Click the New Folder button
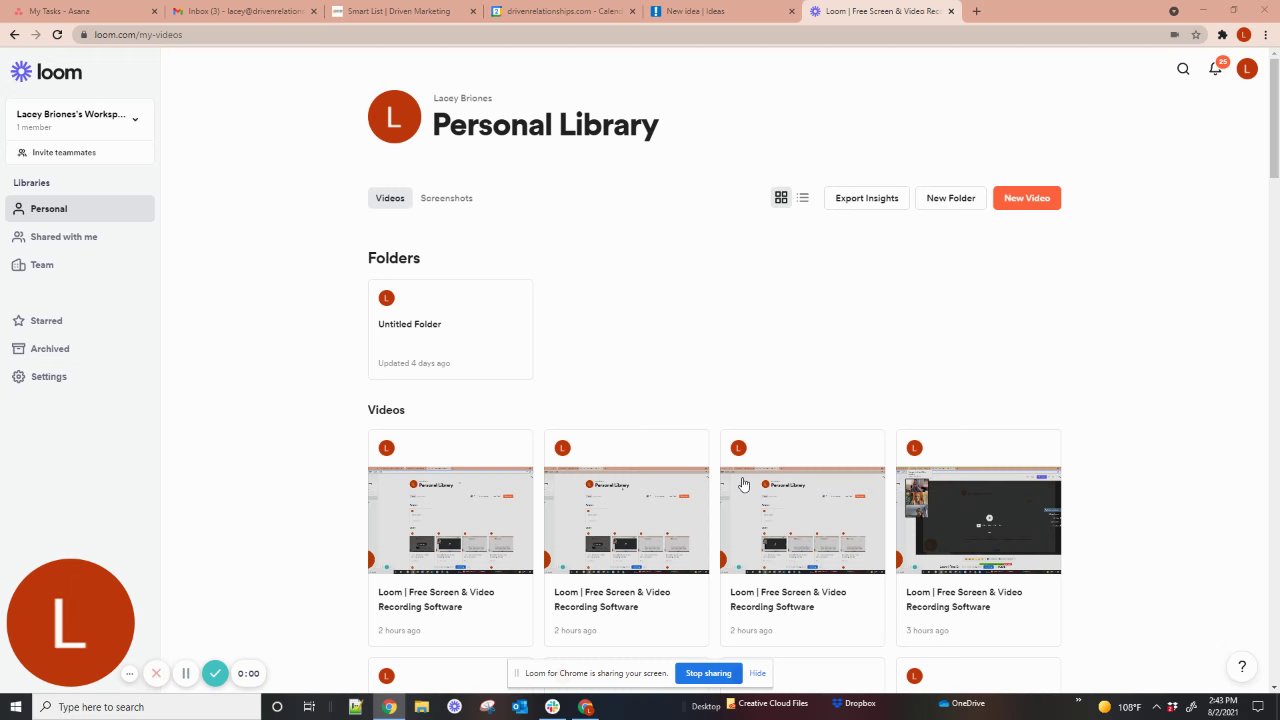 (951, 198)
